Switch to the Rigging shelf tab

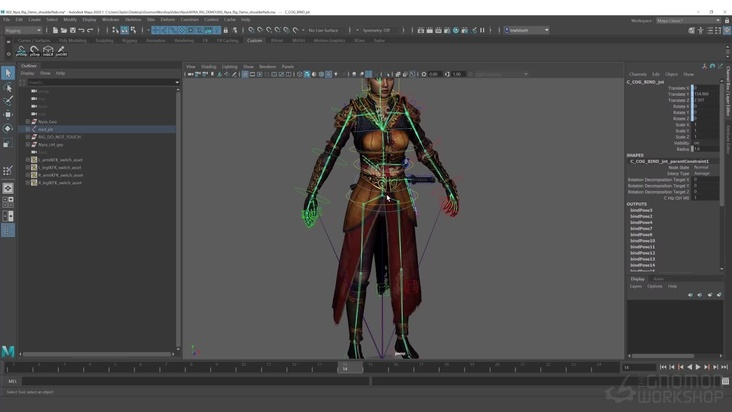pos(129,41)
